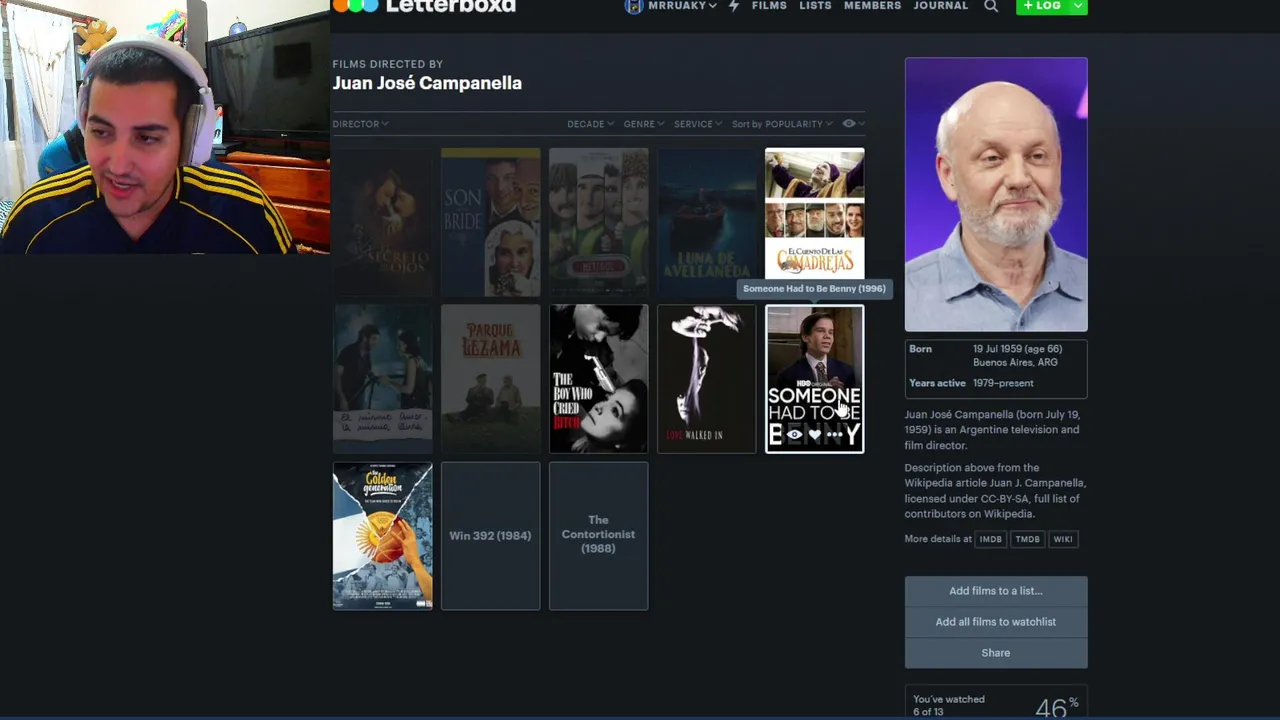The height and width of the screenshot is (720, 1280).
Task: Toggle the eye visibility filter
Action: 849,124
